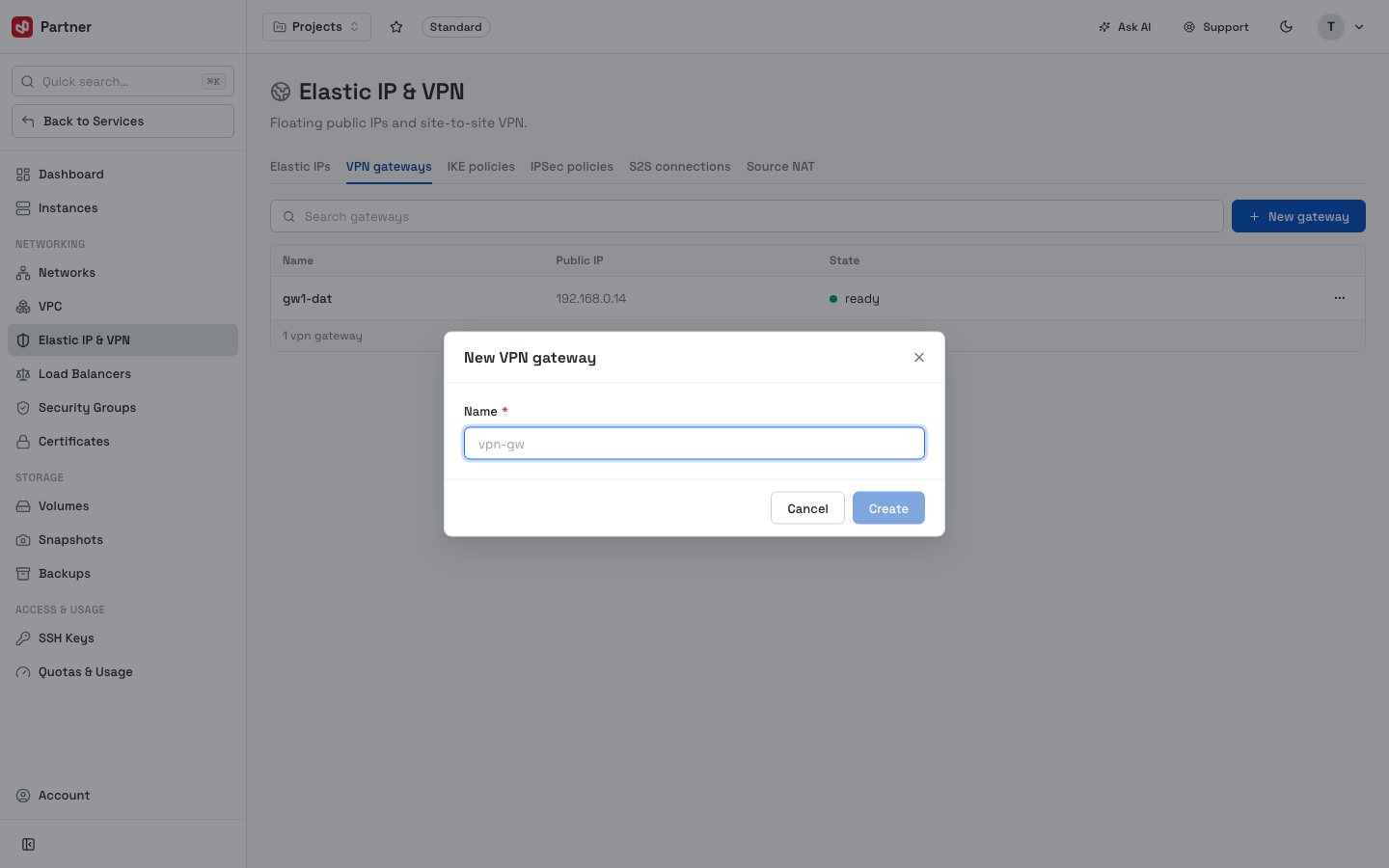Switch to the Source NAT tab
The width and height of the screenshot is (1389, 868).
pyautogui.click(x=780, y=167)
